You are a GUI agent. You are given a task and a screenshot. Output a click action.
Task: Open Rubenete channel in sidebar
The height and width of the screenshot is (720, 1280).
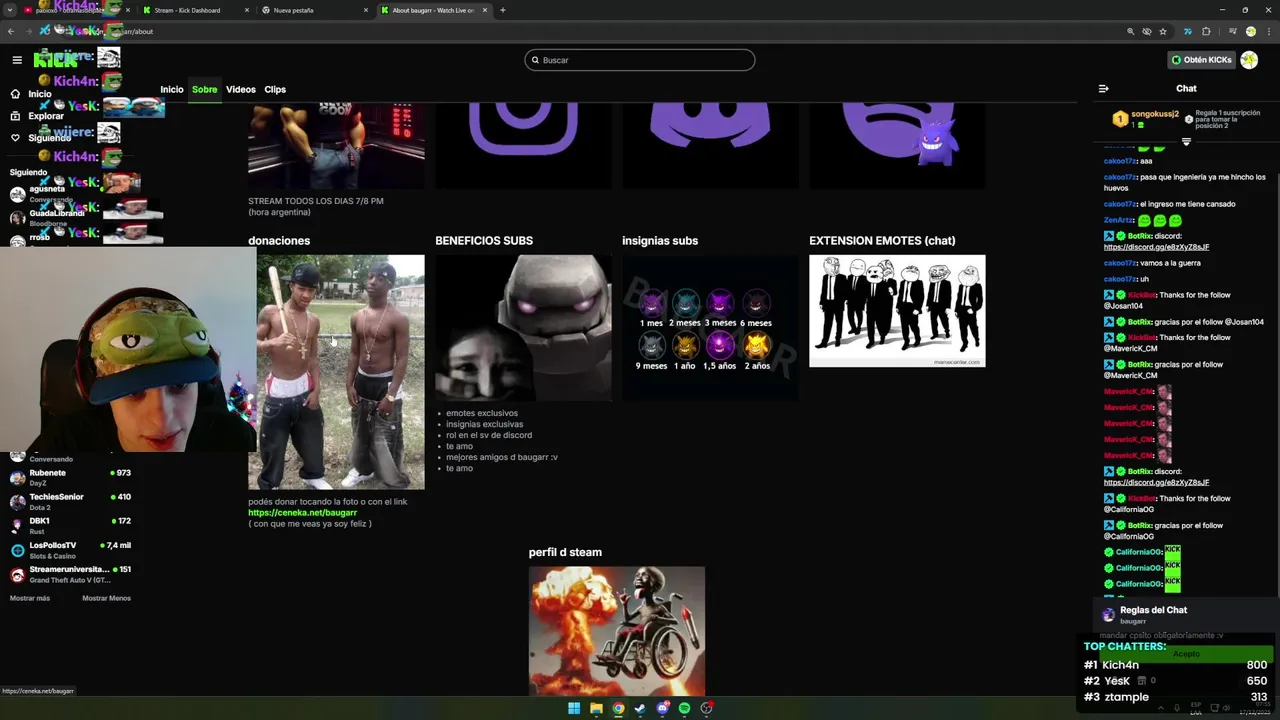pos(68,477)
